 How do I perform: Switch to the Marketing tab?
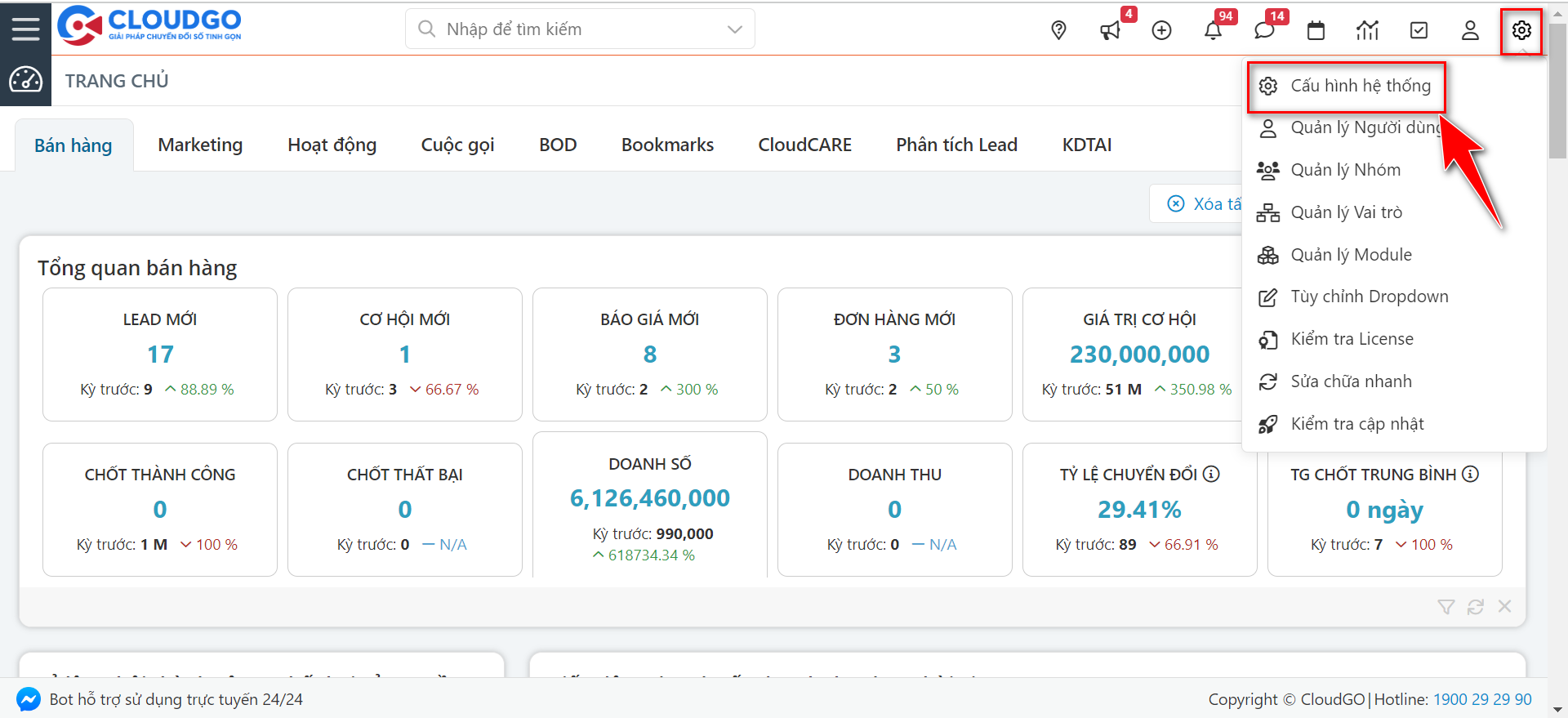pyautogui.click(x=200, y=145)
